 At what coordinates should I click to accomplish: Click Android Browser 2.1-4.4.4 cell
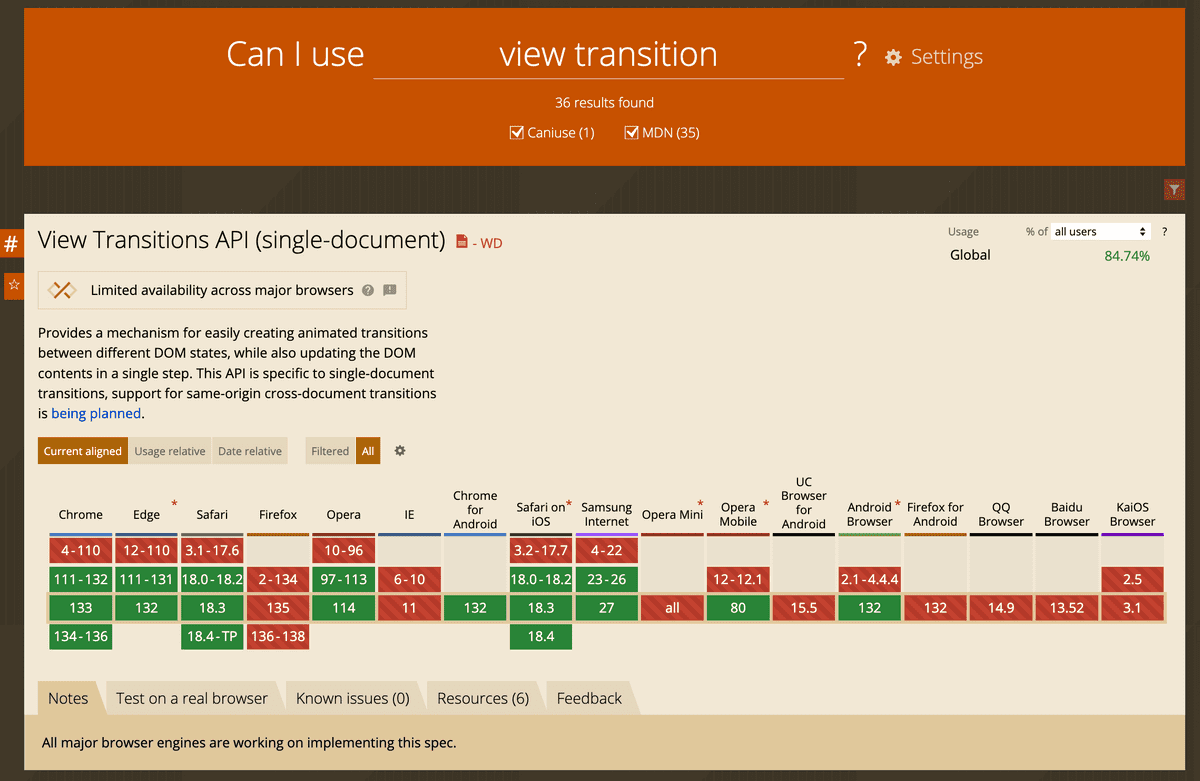point(870,579)
